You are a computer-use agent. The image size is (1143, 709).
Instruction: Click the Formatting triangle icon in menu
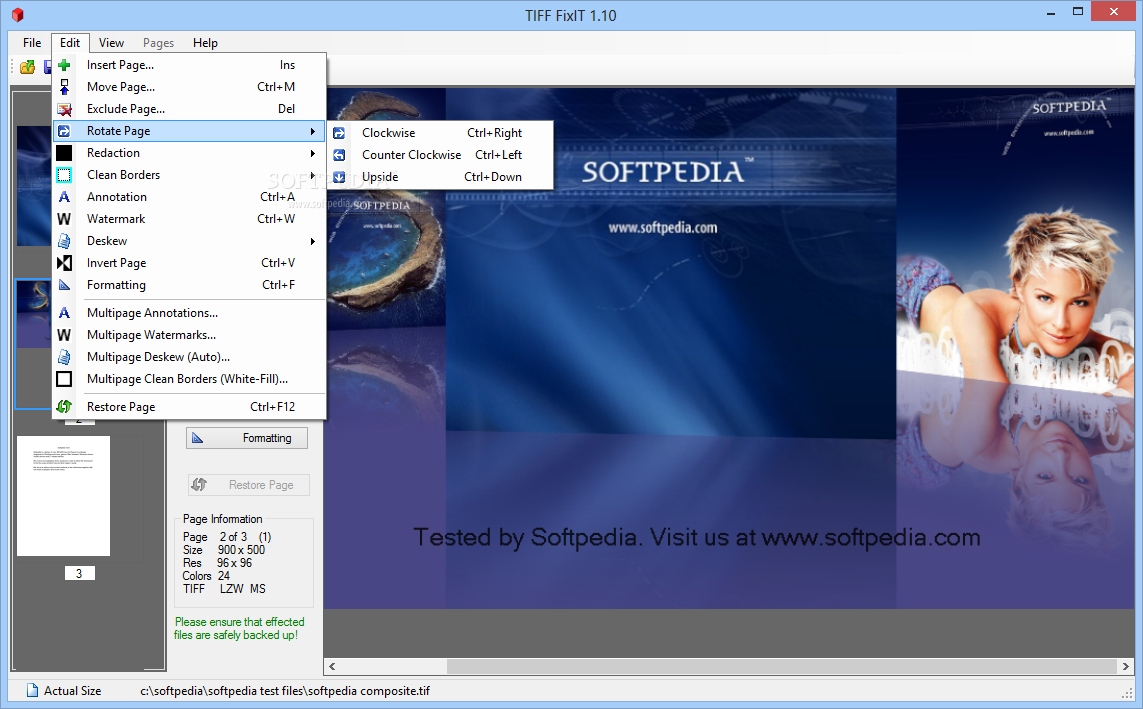click(x=64, y=285)
